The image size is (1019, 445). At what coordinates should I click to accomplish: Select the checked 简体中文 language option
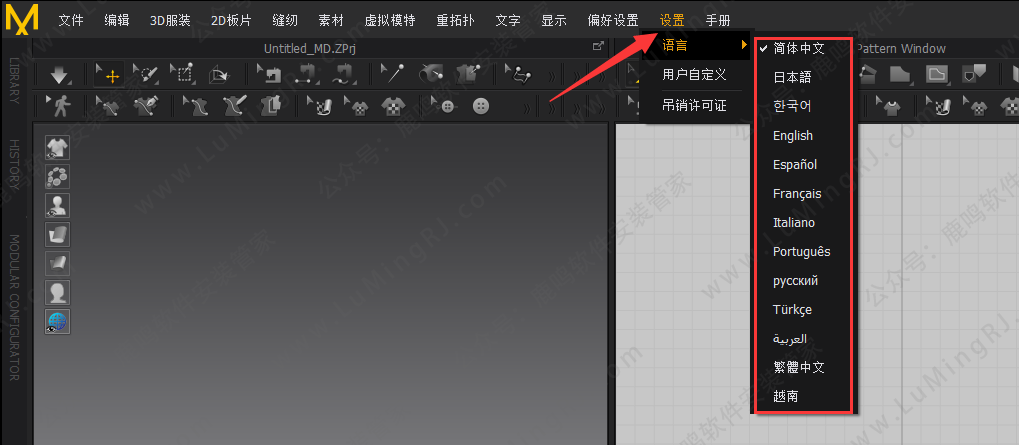click(x=798, y=47)
